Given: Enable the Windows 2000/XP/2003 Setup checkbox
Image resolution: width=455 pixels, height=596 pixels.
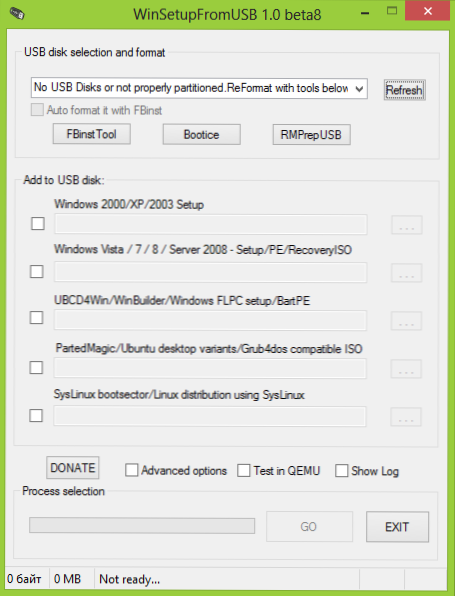Looking at the screenshot, I should [38, 224].
